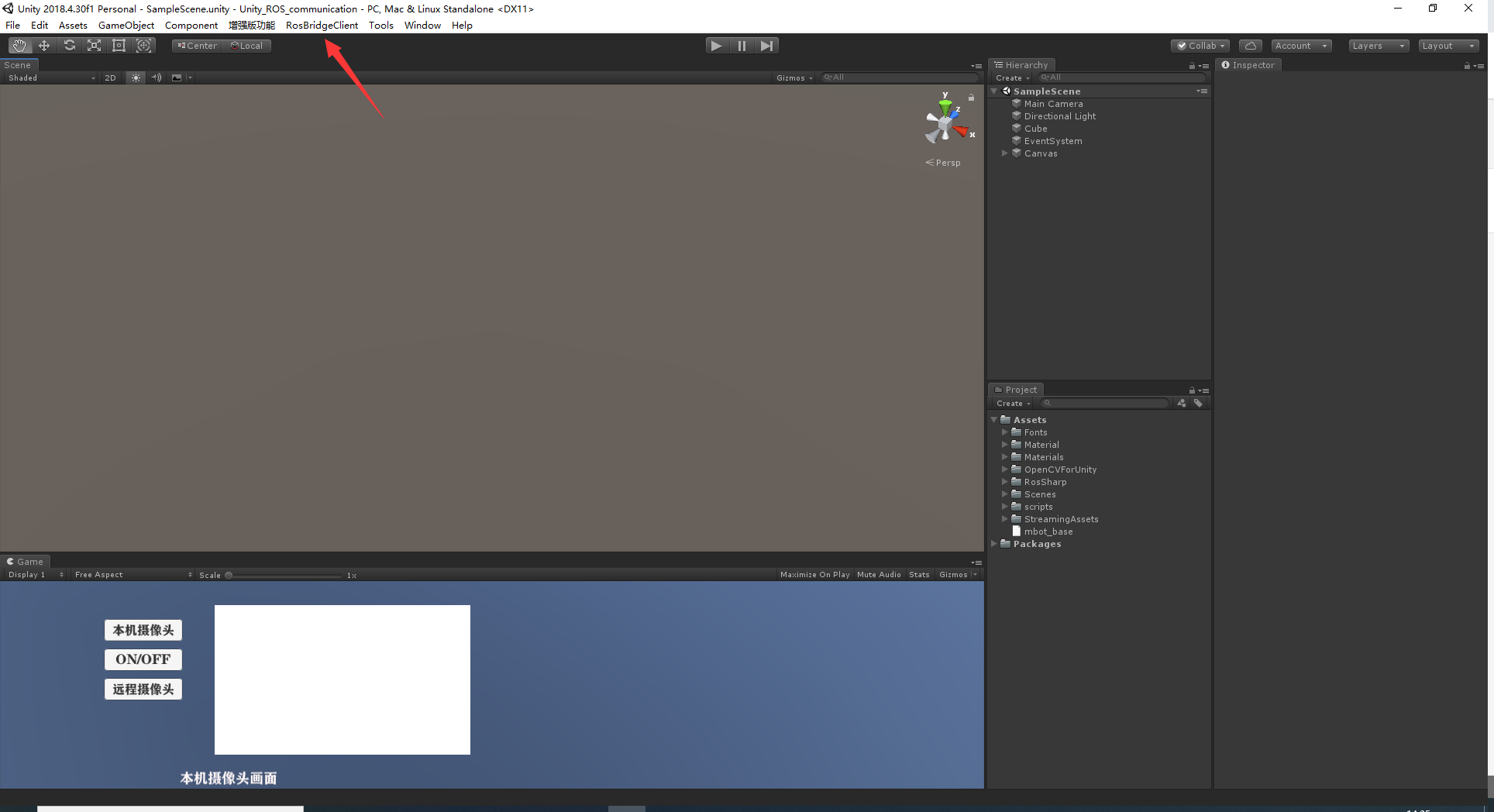Expand the RosSharp folder in Project
Screen dimensions: 1494x812
(x=1005, y=481)
